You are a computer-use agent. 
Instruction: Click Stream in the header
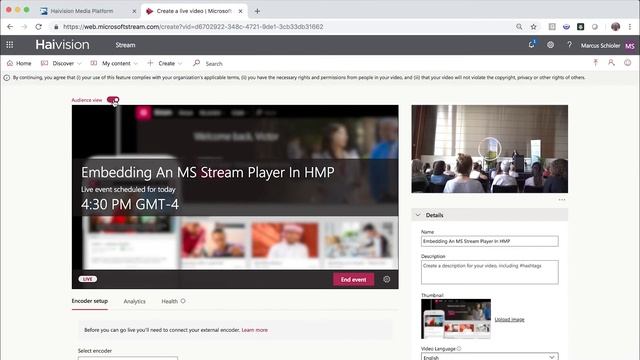125,45
